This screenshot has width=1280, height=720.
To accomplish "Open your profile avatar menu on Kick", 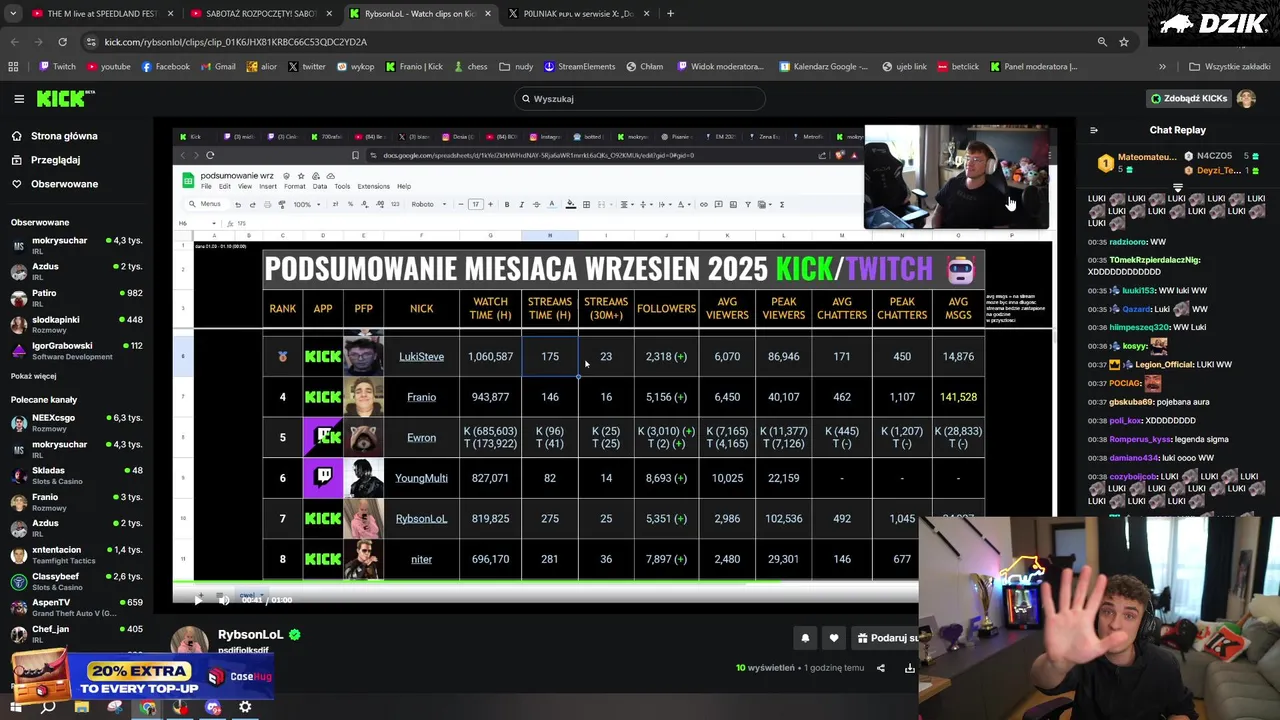I will [x=1246, y=98].
